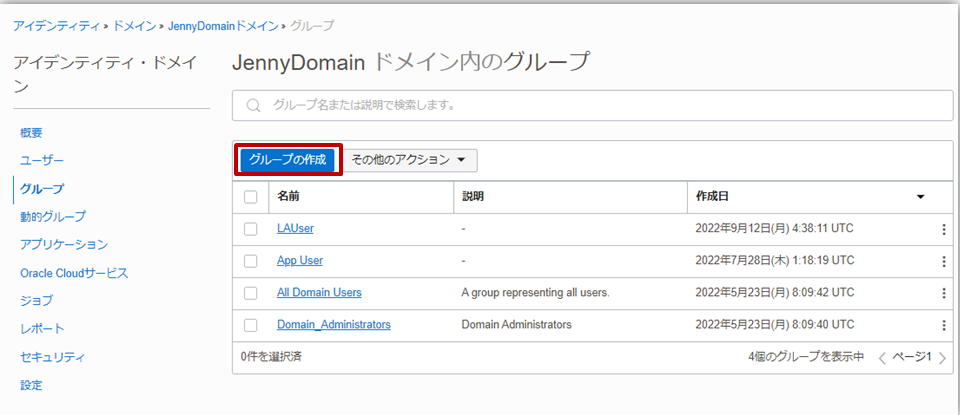Viewport: 960px width, 415px height.
Task: Check the Domain_Administrators row checkbox
Action: [x=251, y=325]
